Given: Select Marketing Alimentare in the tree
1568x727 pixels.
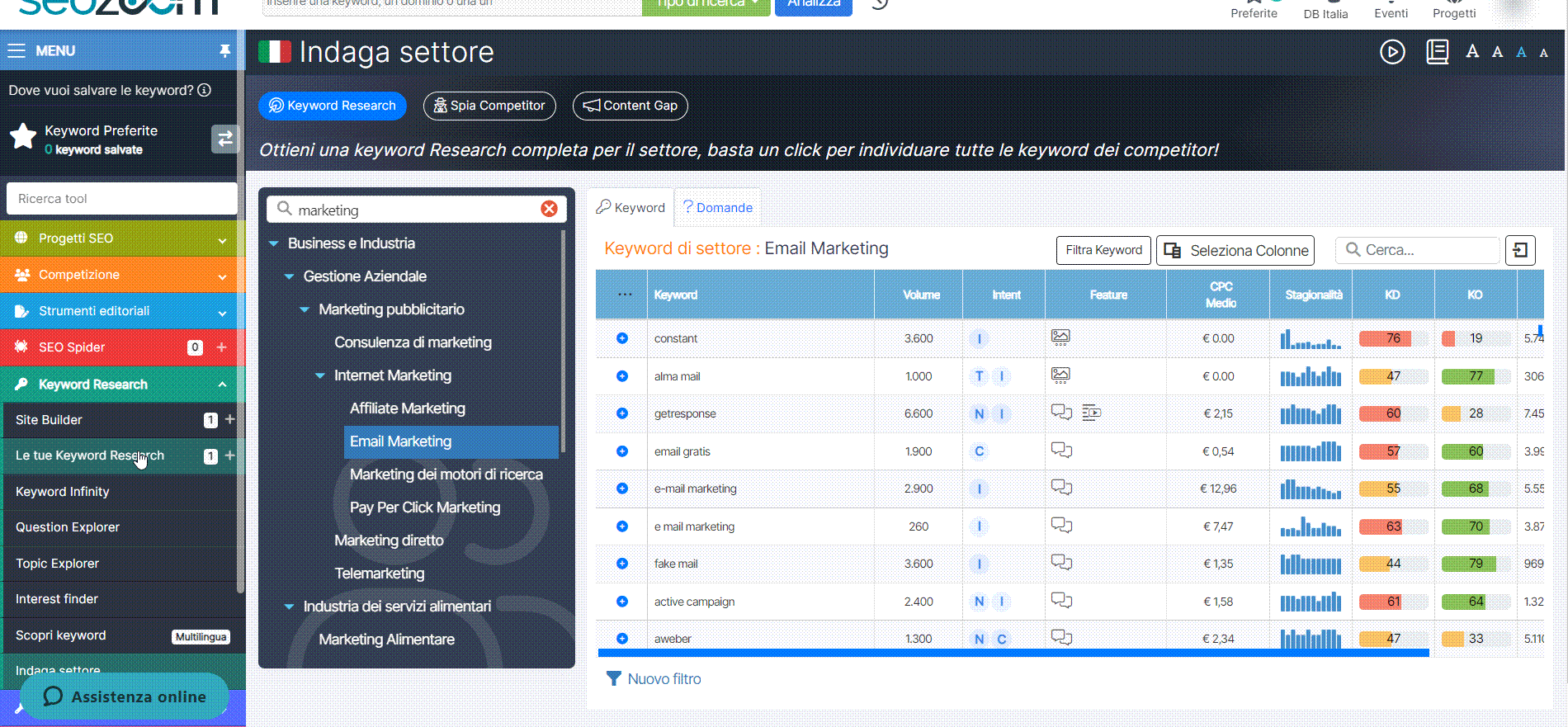Looking at the screenshot, I should pyautogui.click(x=386, y=640).
